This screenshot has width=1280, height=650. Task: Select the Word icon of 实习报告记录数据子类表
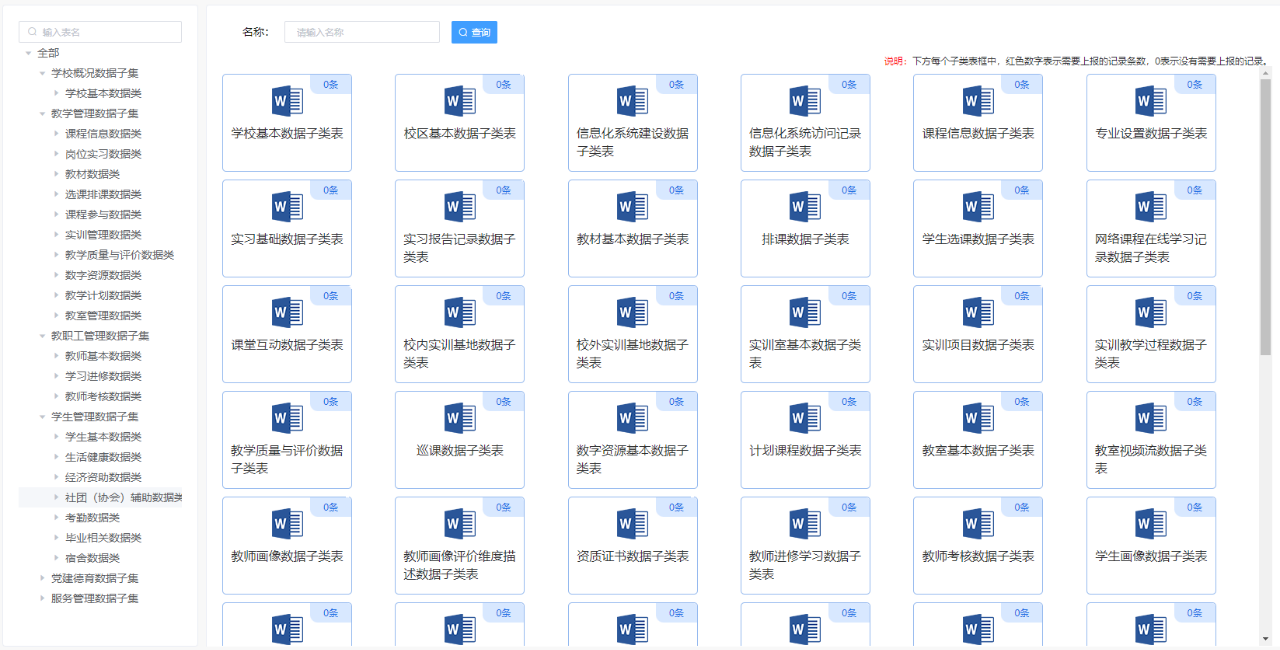pyautogui.click(x=460, y=207)
